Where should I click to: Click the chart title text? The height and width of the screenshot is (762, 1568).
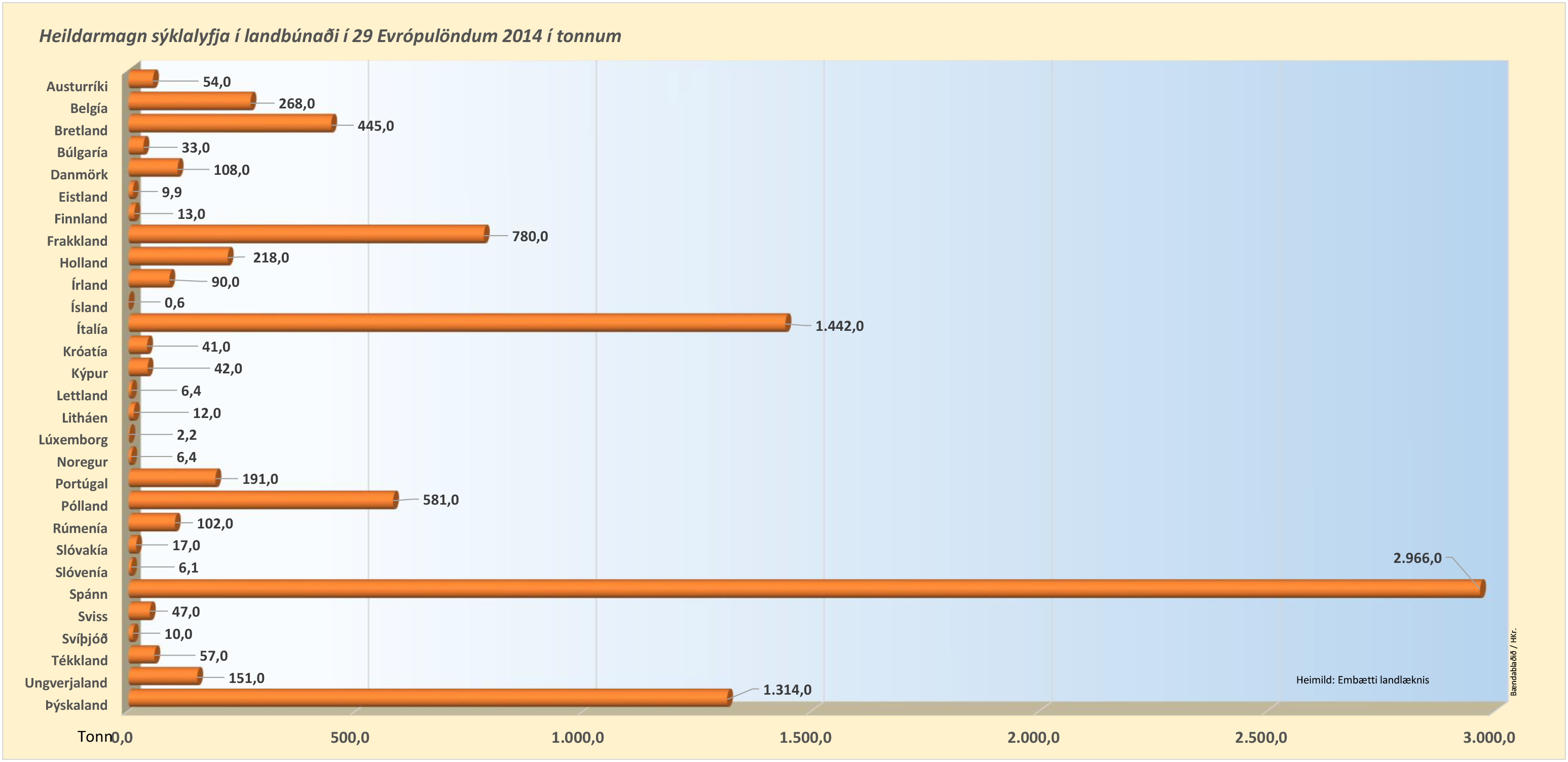330,36
